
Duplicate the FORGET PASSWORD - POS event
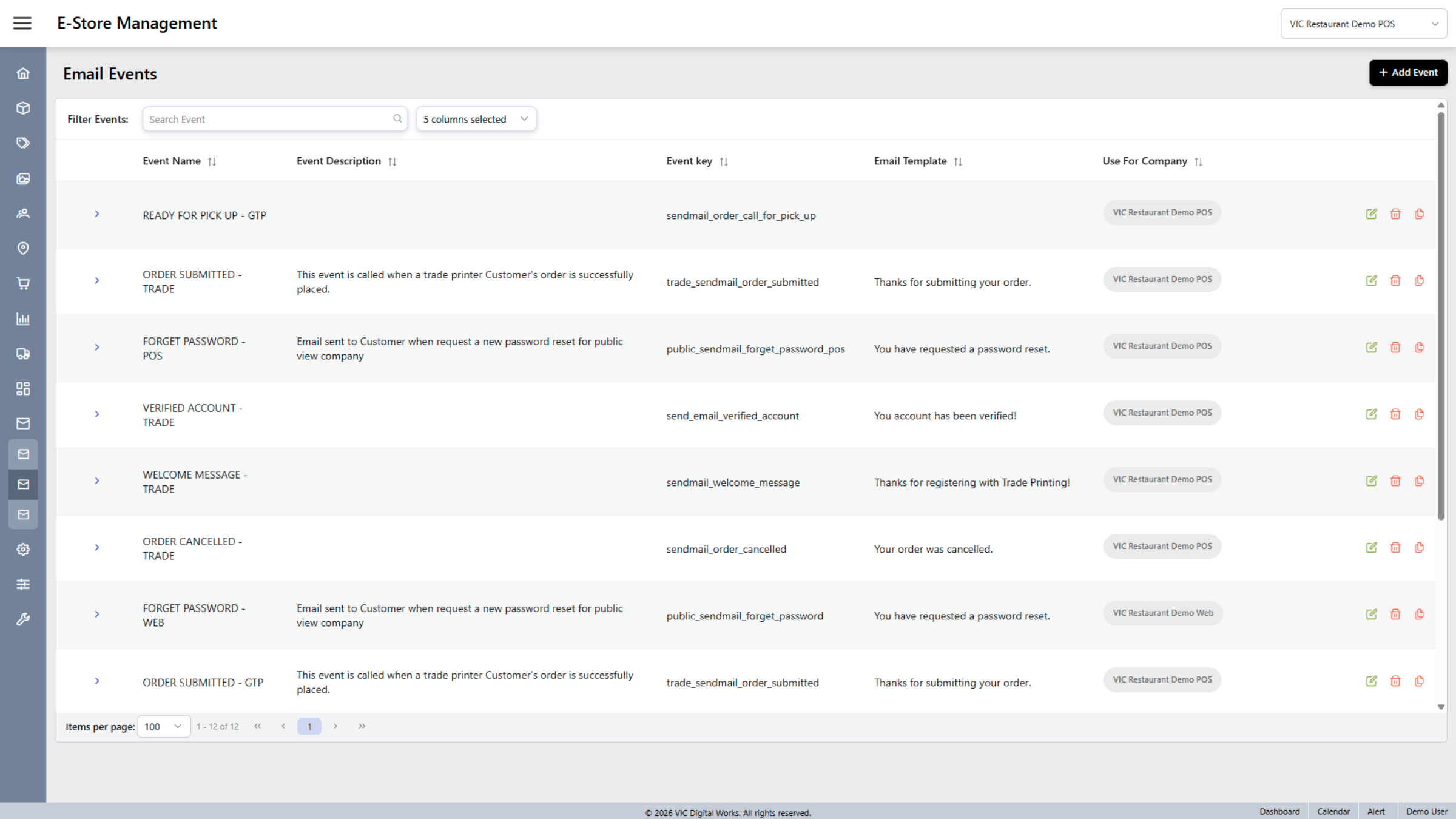pos(1419,348)
